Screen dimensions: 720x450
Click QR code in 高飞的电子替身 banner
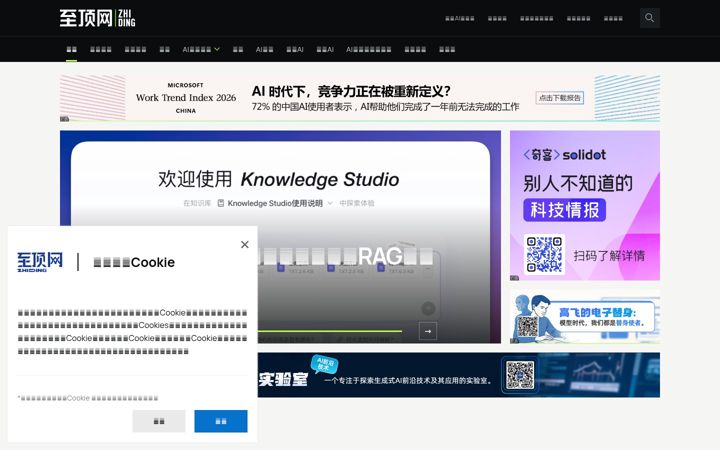pos(528,326)
